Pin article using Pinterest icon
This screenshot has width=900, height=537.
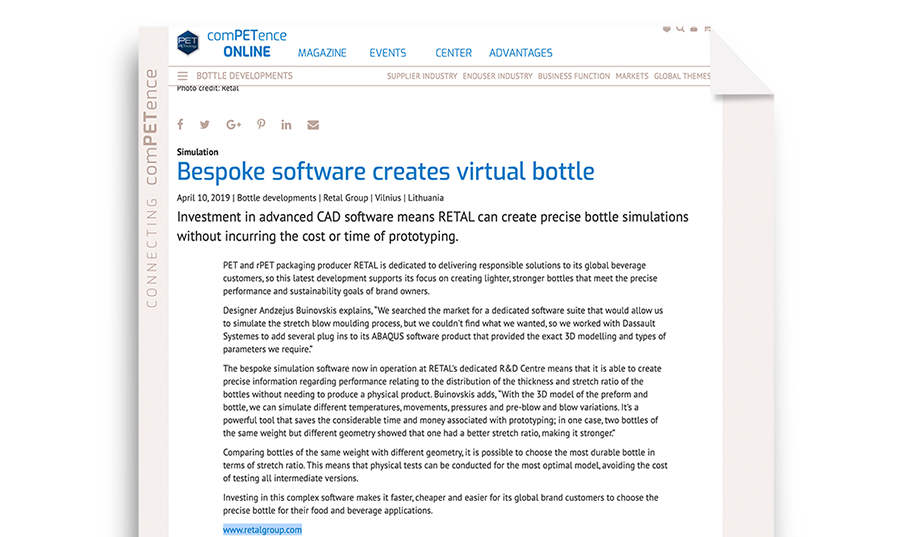click(260, 125)
